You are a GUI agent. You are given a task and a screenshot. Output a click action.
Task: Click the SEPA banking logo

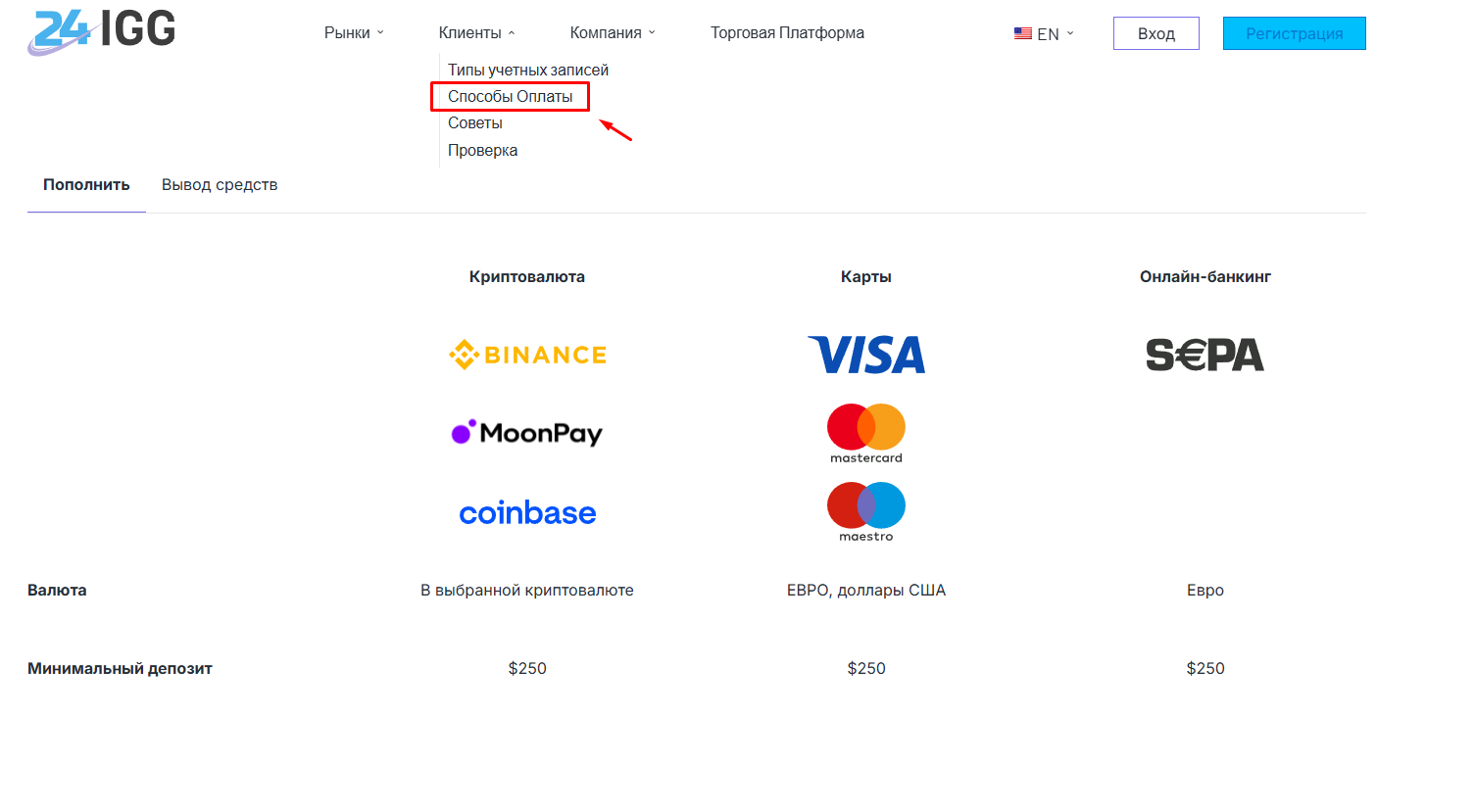1205,355
